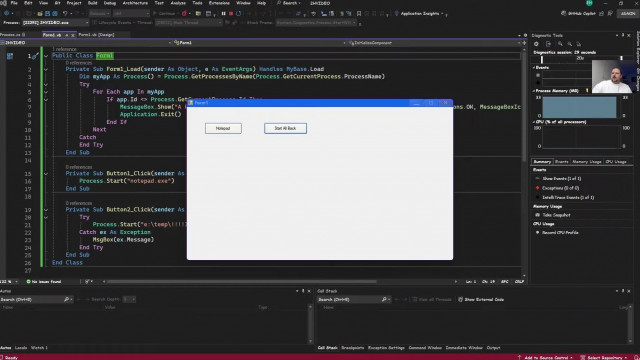640x360 pixels.
Task: Select Events tab in Diagnostic Tools
Action: pyautogui.click(x=561, y=162)
